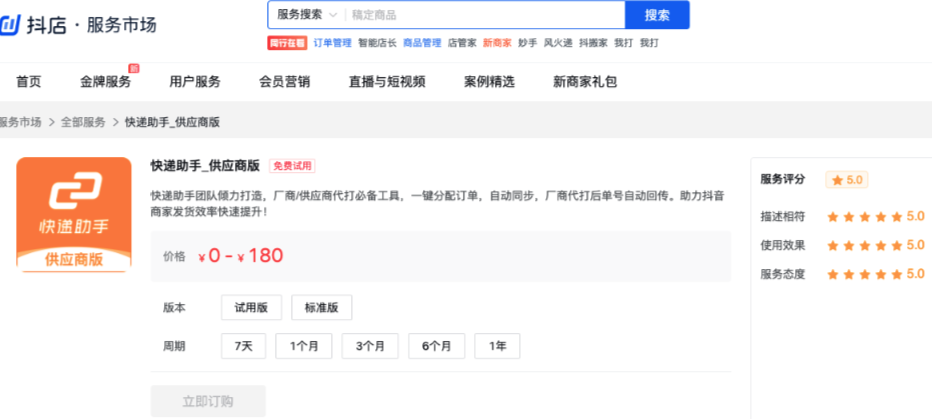Image resolution: width=932 pixels, height=419 pixels.
Task: Click the 新 badge on 金牌服务
Action: click(134, 69)
